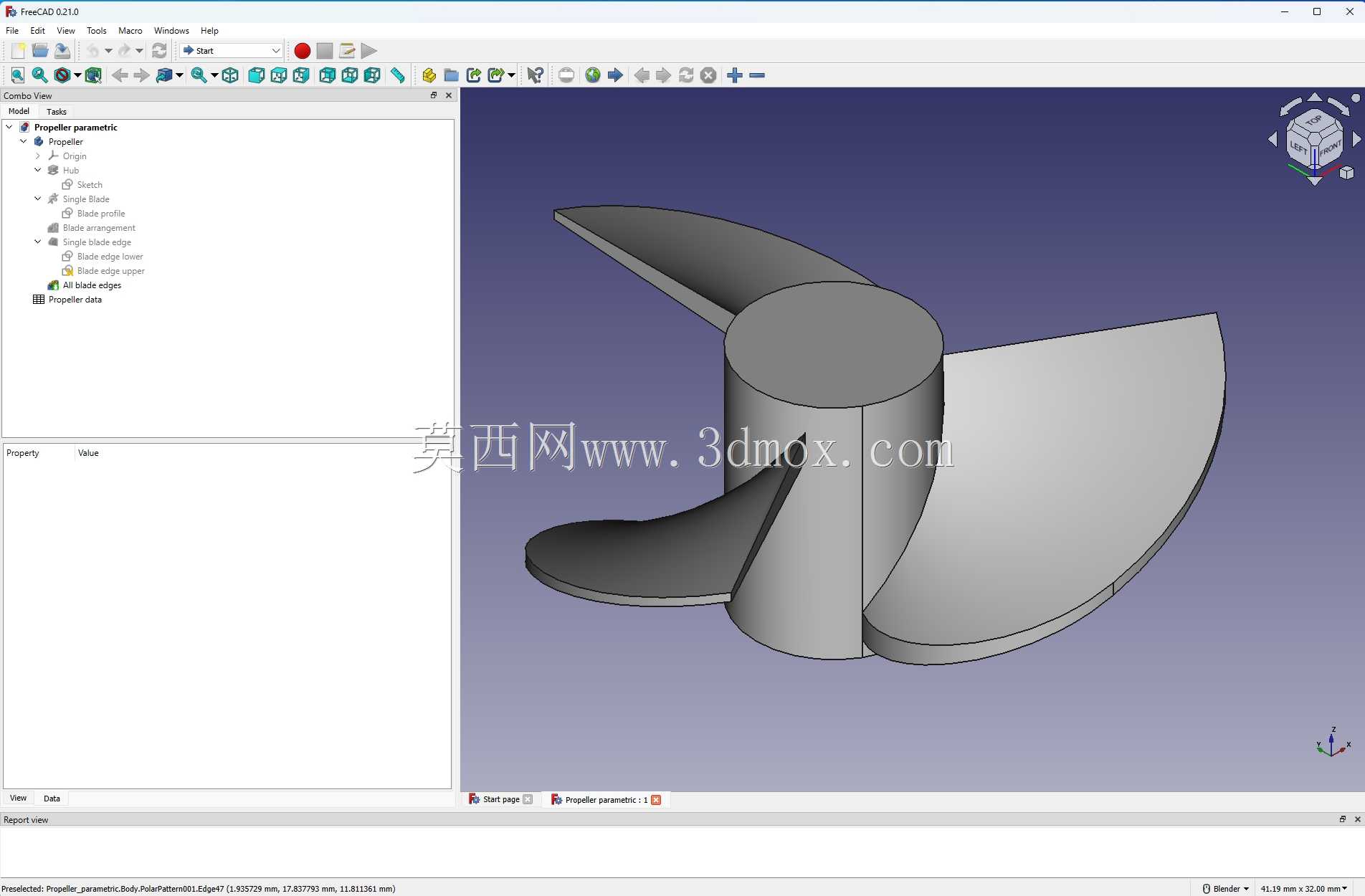
Task: Set rear view
Action: pos(327,75)
